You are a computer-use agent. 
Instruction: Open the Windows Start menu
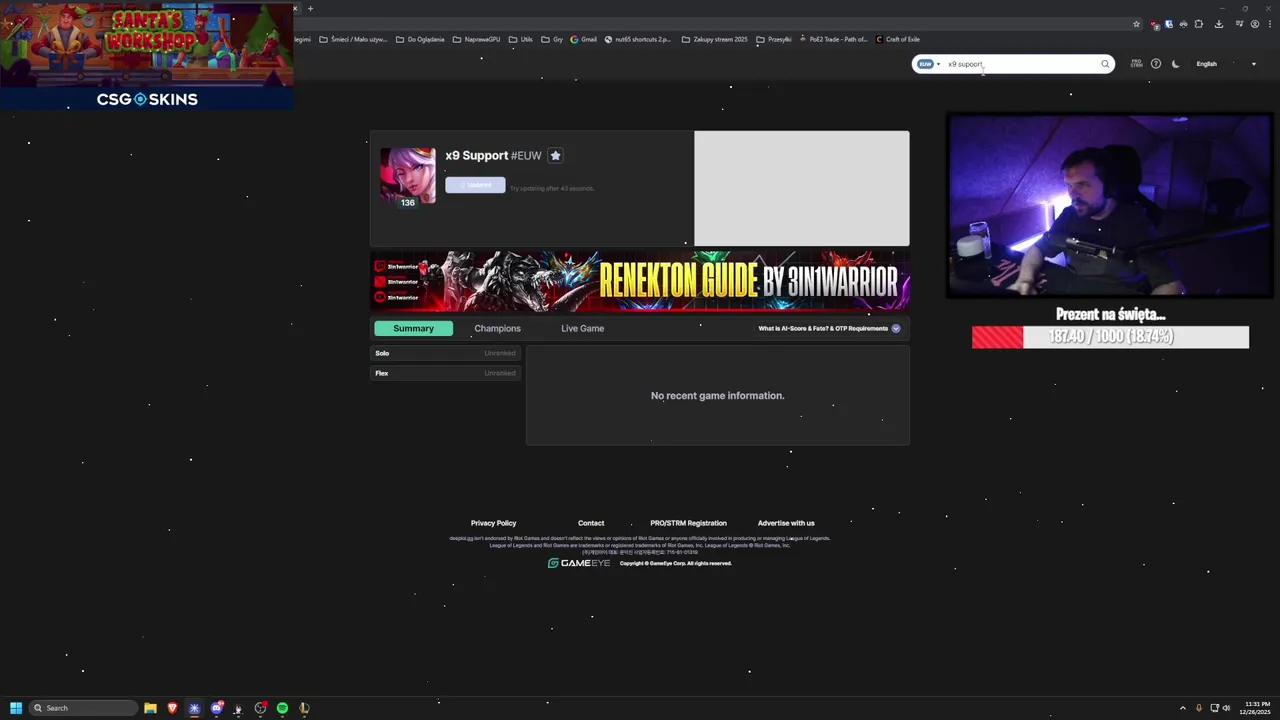tap(16, 708)
